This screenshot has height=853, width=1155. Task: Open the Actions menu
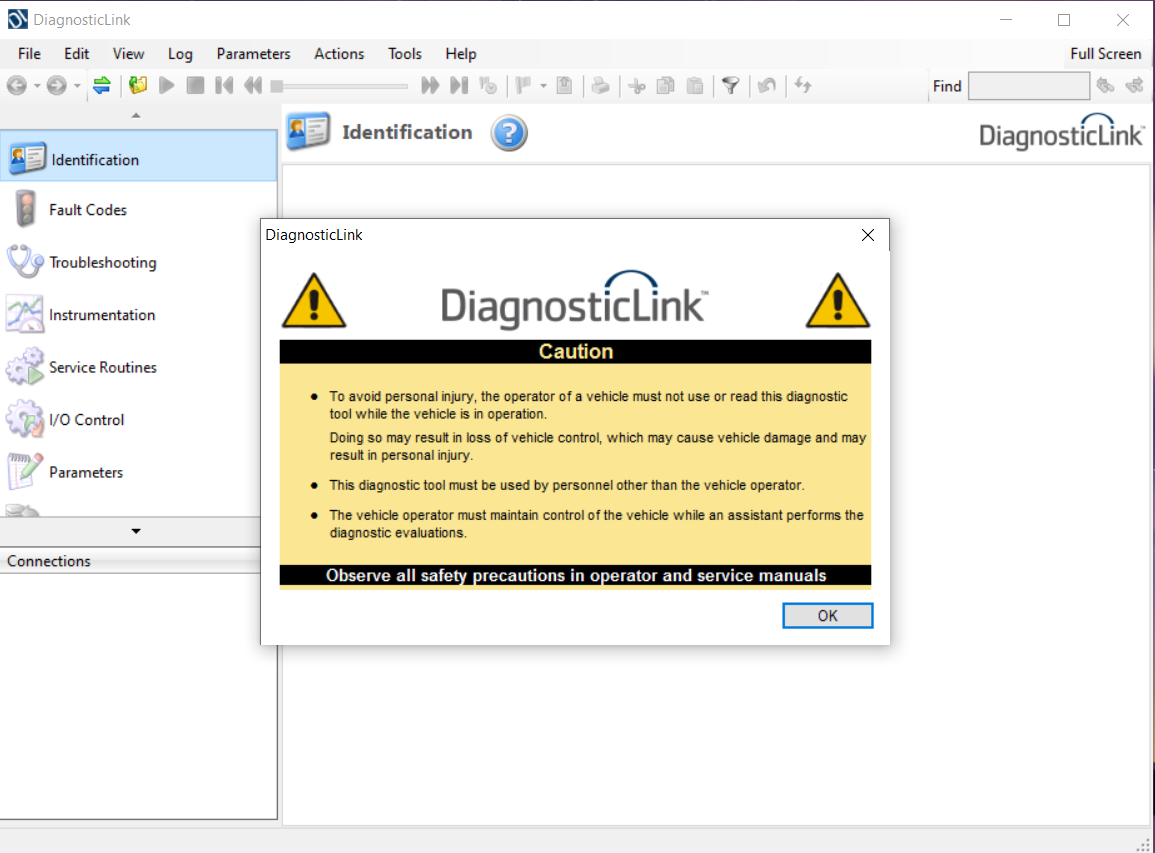click(x=339, y=54)
